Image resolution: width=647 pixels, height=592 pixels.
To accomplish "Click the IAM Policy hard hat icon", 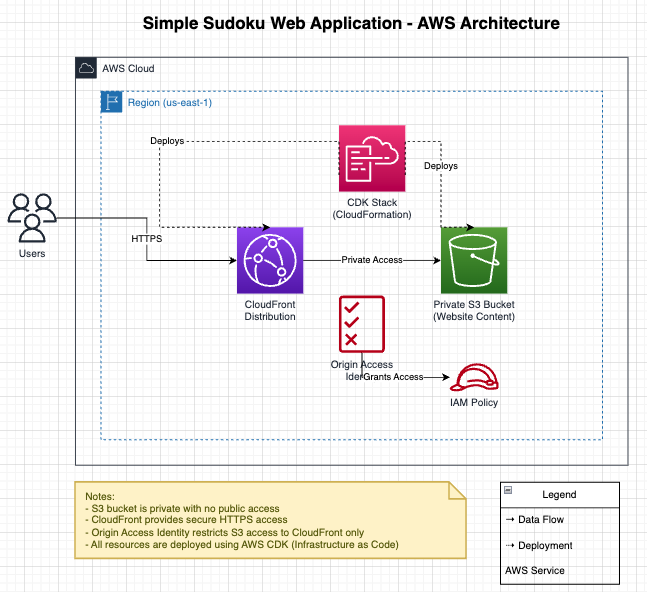I will point(474,377).
